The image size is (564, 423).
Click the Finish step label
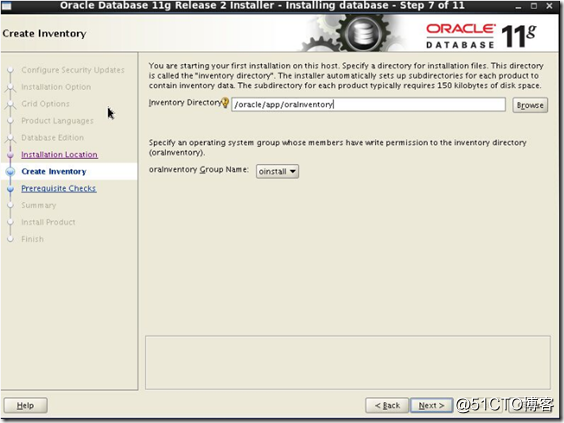32,239
